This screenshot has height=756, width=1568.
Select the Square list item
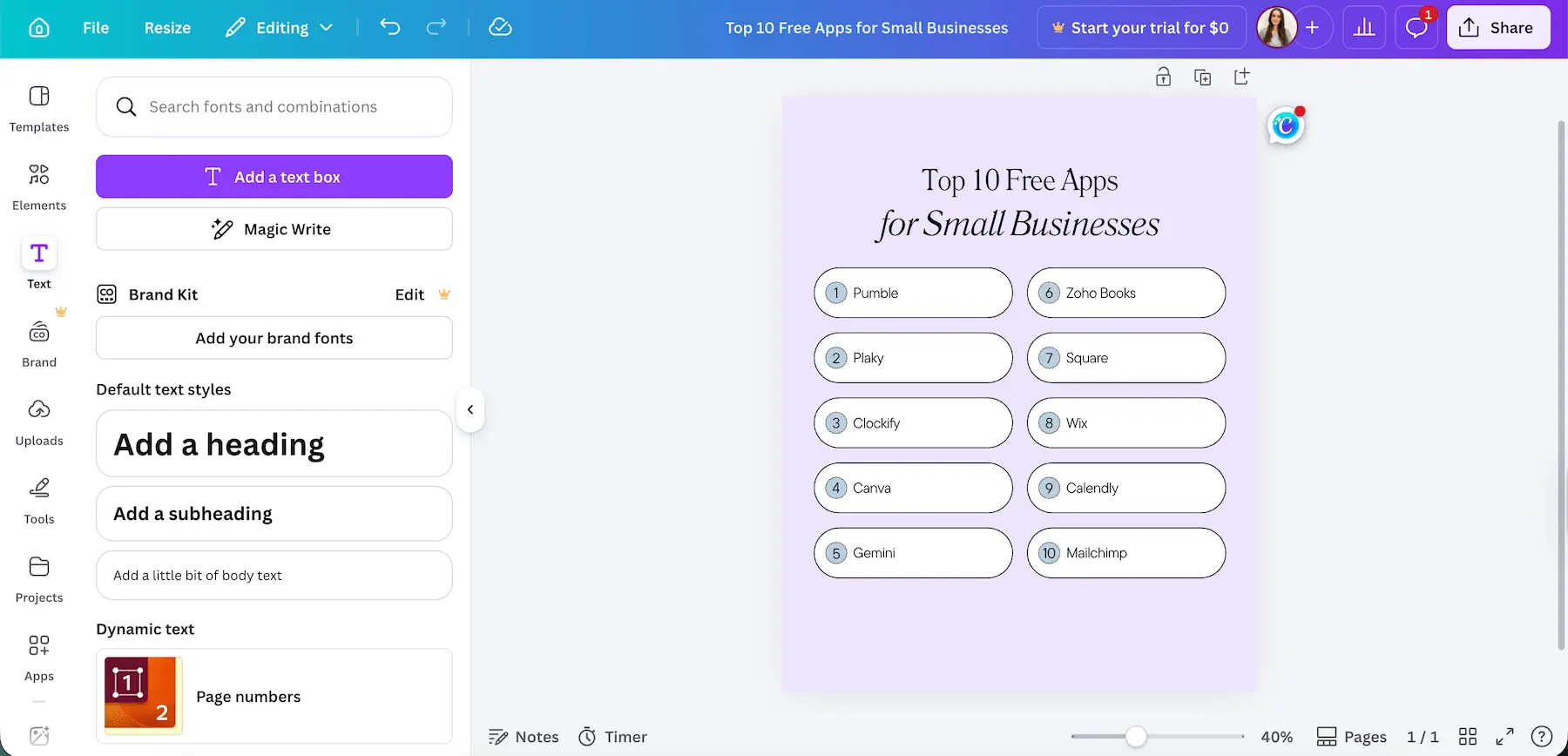pos(1126,358)
